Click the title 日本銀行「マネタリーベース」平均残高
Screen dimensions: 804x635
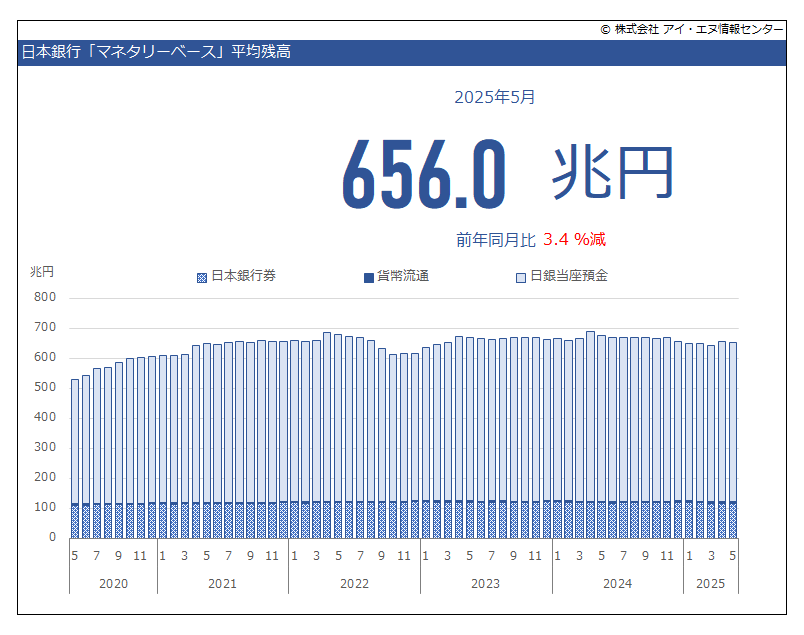pos(156,52)
